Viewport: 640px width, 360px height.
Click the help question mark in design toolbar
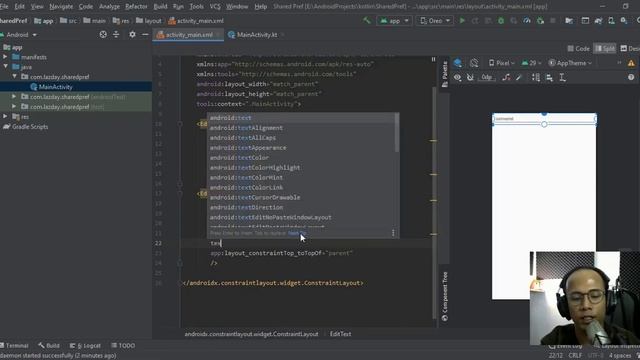point(631,77)
